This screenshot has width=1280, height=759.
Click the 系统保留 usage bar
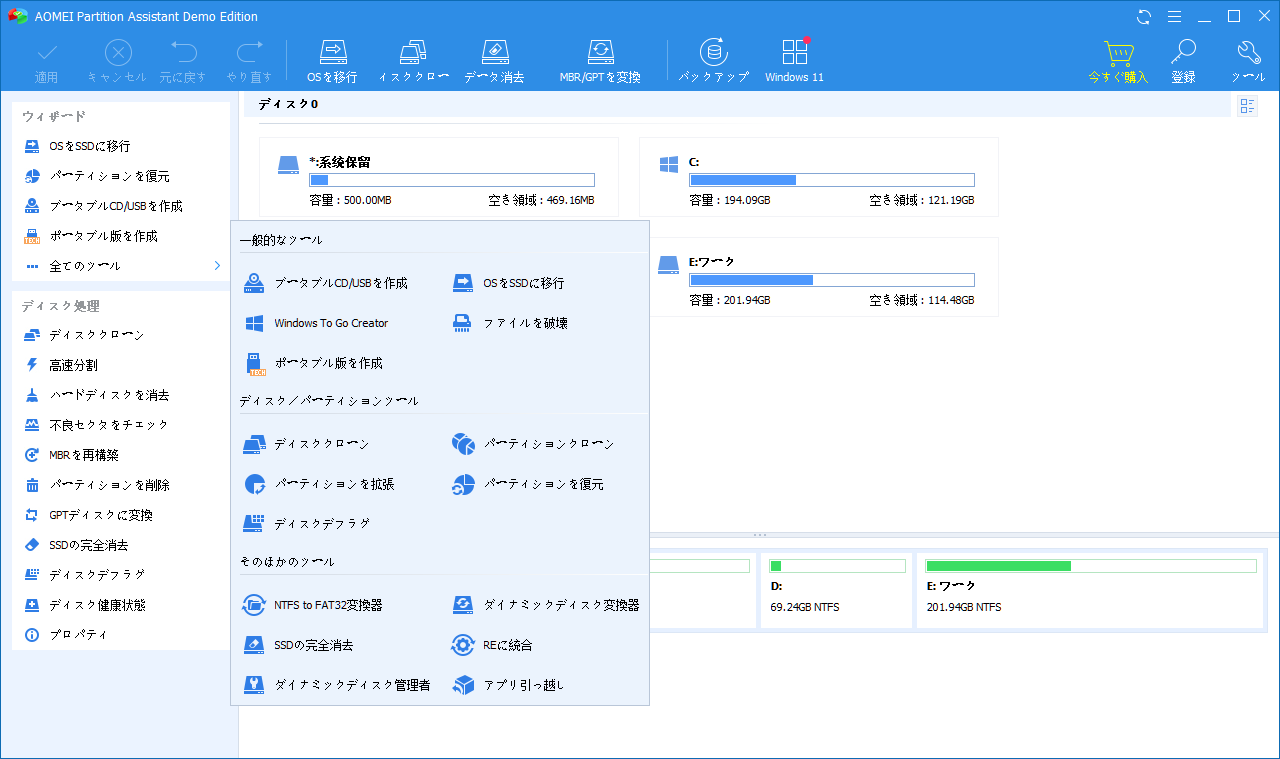(x=452, y=180)
